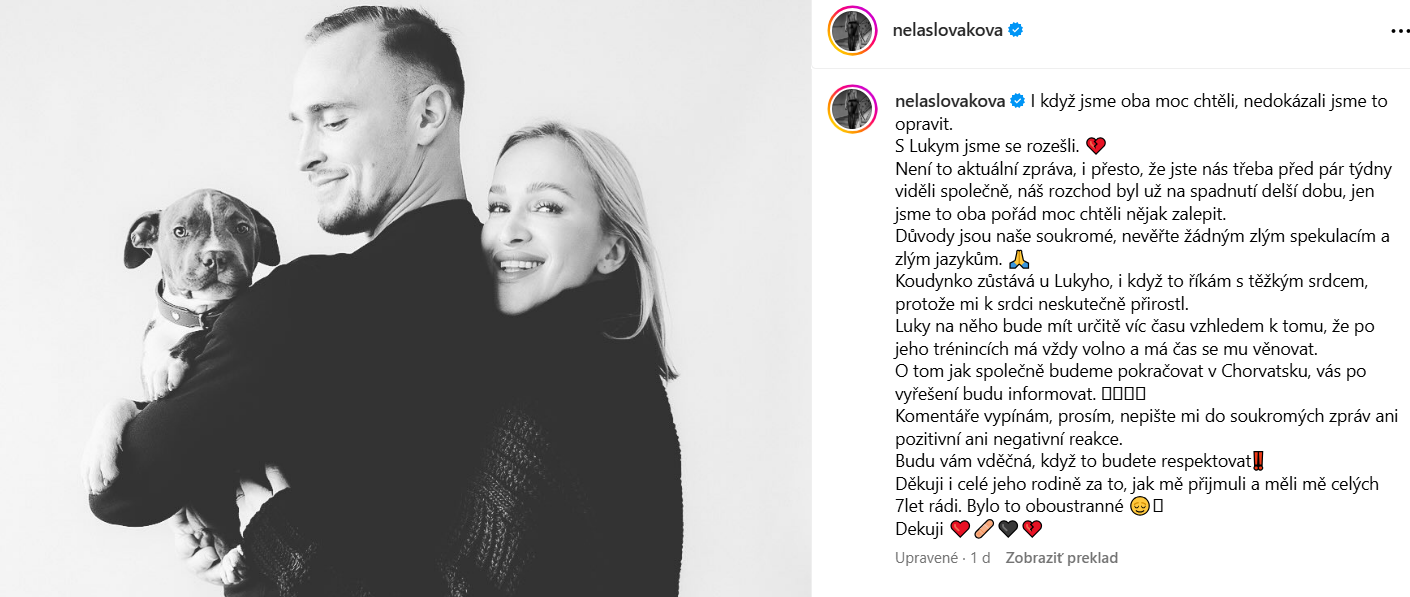The image size is (1410, 597).
Task: Click the praying hands emoji after "jazykům"
Action: pyautogui.click(x=1019, y=259)
